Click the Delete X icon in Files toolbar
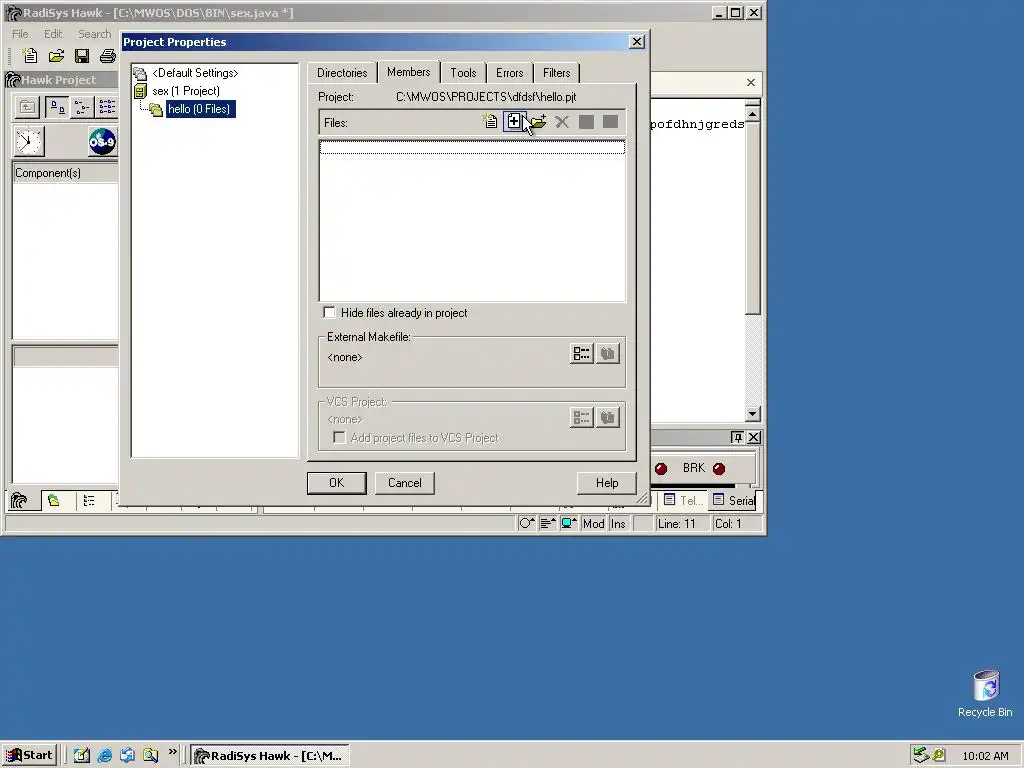Viewport: 1024px width, 768px height. (562, 122)
